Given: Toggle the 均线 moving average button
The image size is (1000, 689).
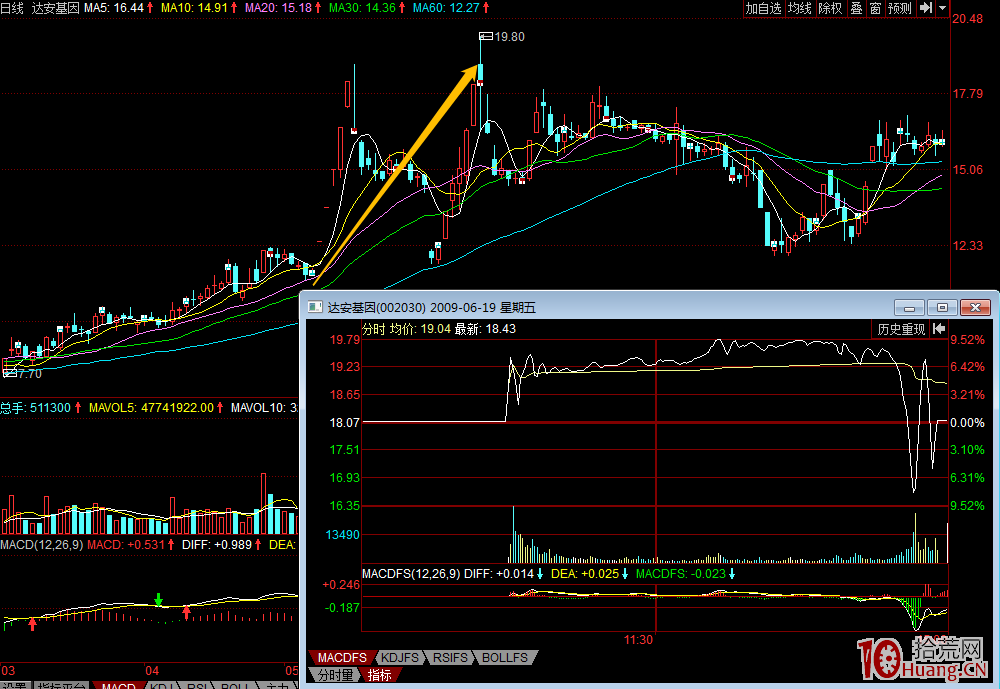Looking at the screenshot, I should (x=800, y=8).
